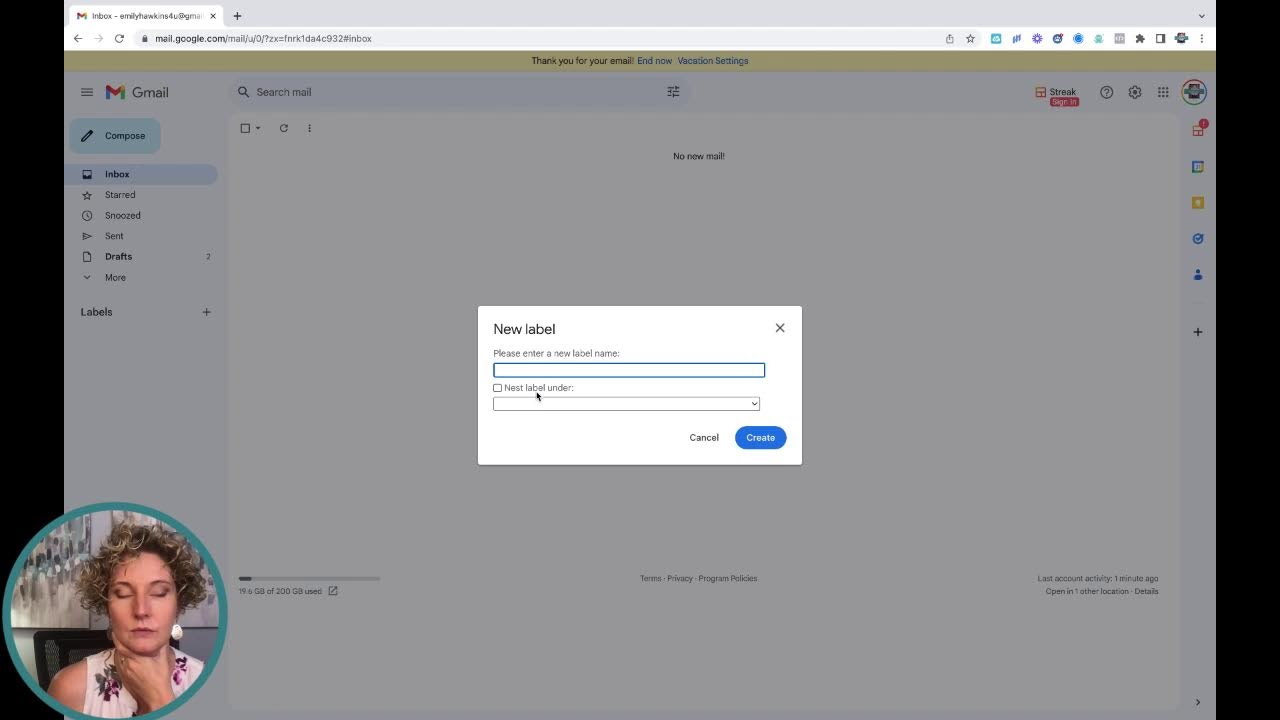The height and width of the screenshot is (720, 1280).
Task: Click the browser address bar
Action: point(540,38)
